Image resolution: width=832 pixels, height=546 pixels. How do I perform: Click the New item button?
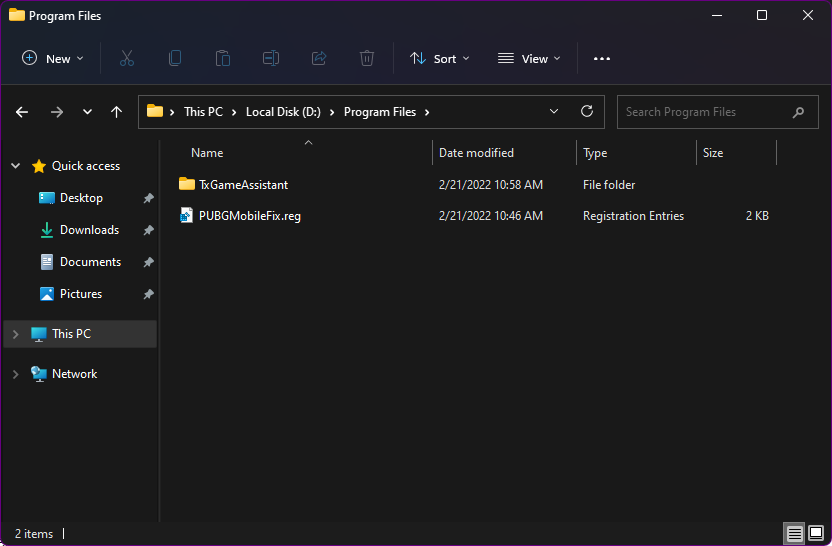click(53, 59)
